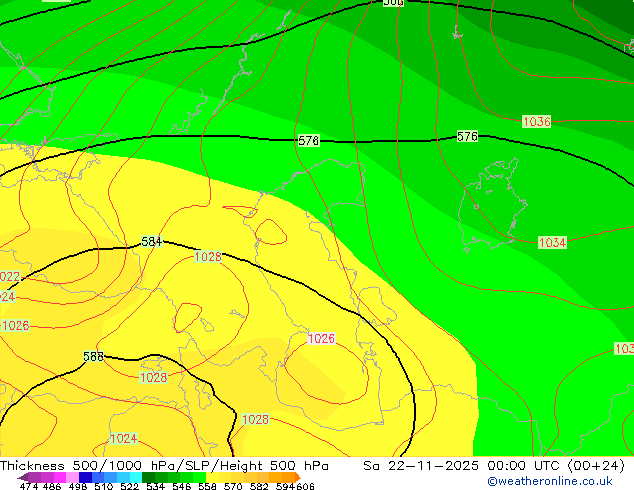Pick the cyan legend swatch before 534
Viewport: 634px width, 490px height.
(136, 477)
